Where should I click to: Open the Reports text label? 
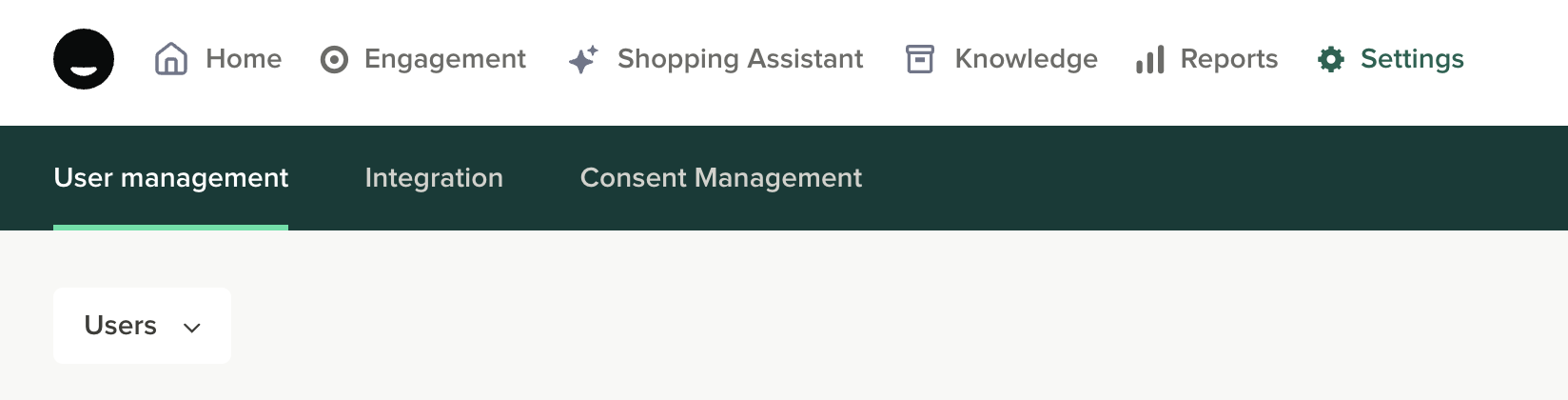[1228, 59]
